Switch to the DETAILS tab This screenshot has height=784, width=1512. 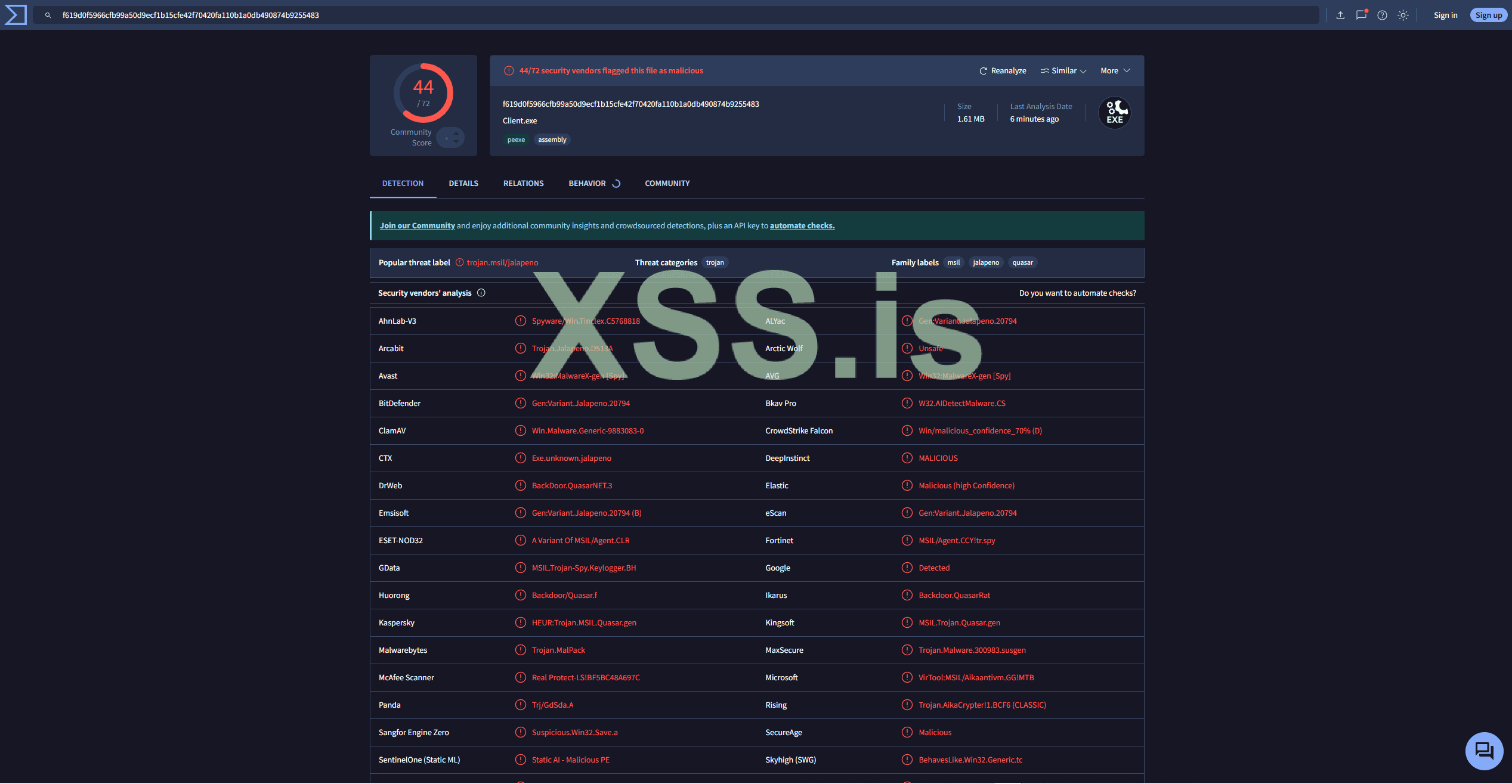(463, 183)
